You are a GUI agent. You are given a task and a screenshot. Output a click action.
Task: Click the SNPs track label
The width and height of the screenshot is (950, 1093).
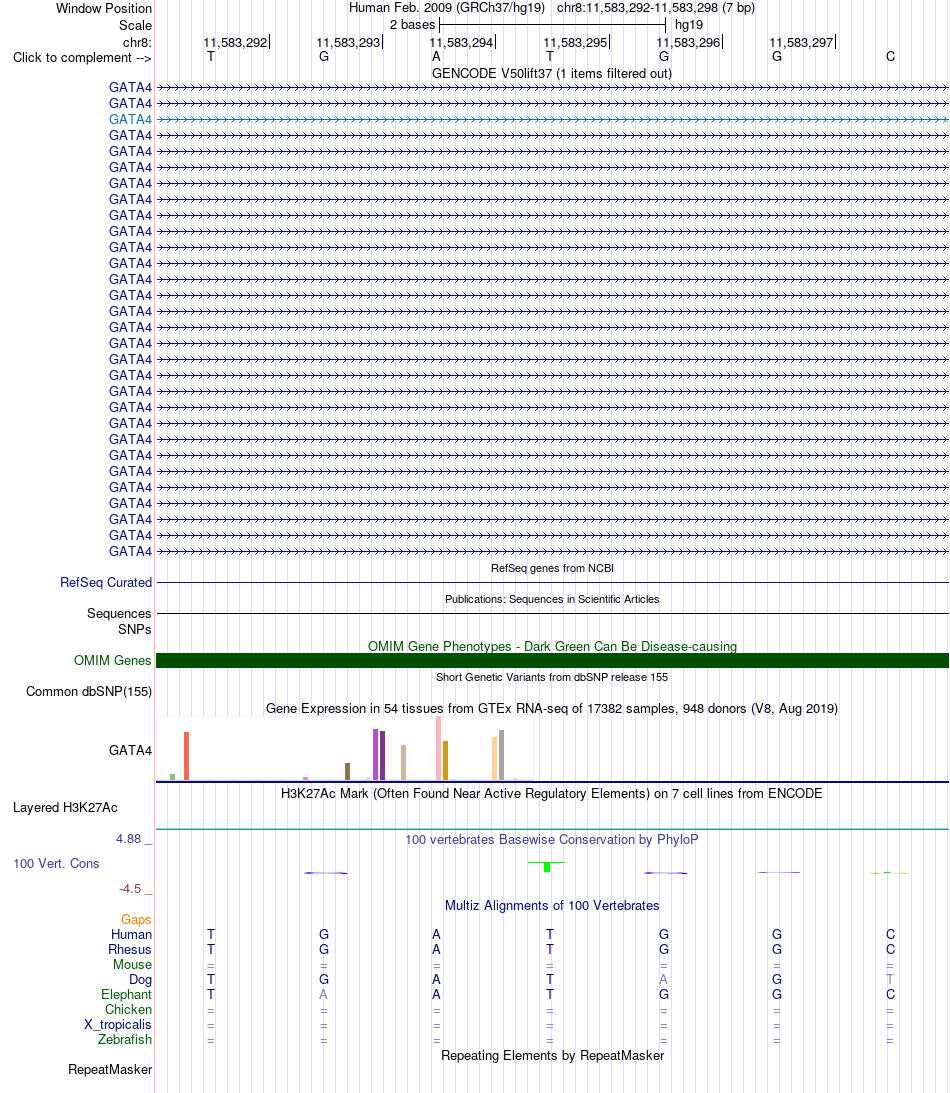click(135, 629)
